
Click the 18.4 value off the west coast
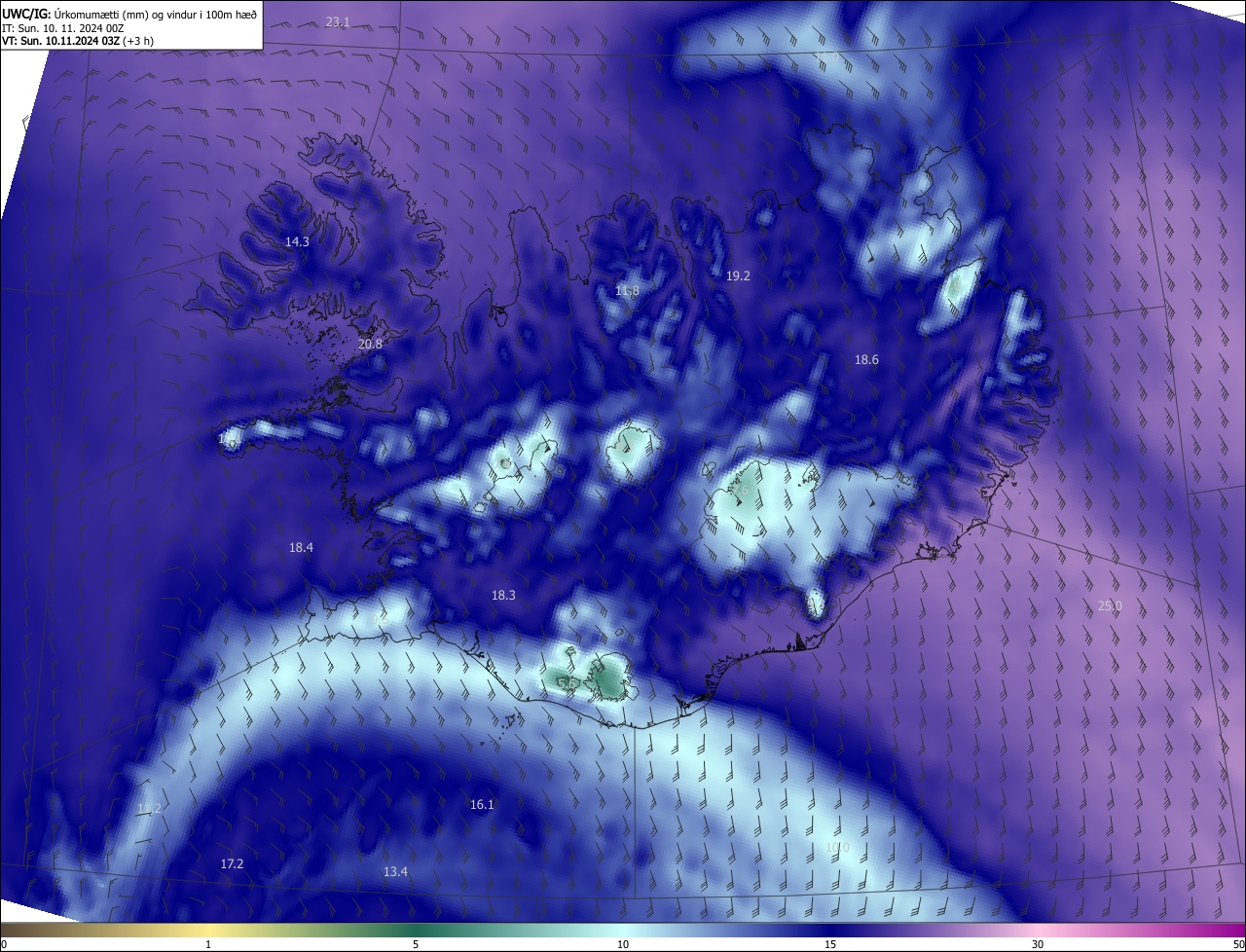pyautogui.click(x=301, y=547)
